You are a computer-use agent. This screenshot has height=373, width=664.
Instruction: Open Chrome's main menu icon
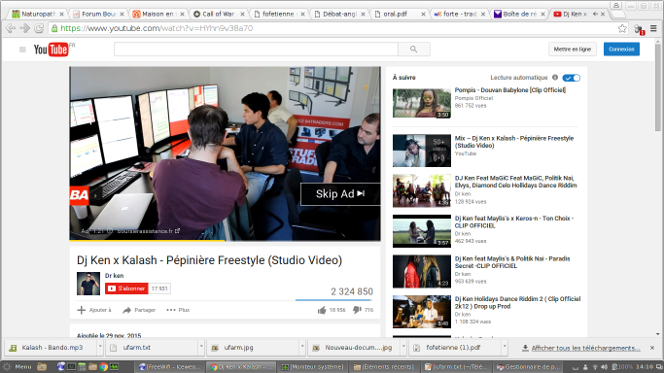tap(653, 28)
